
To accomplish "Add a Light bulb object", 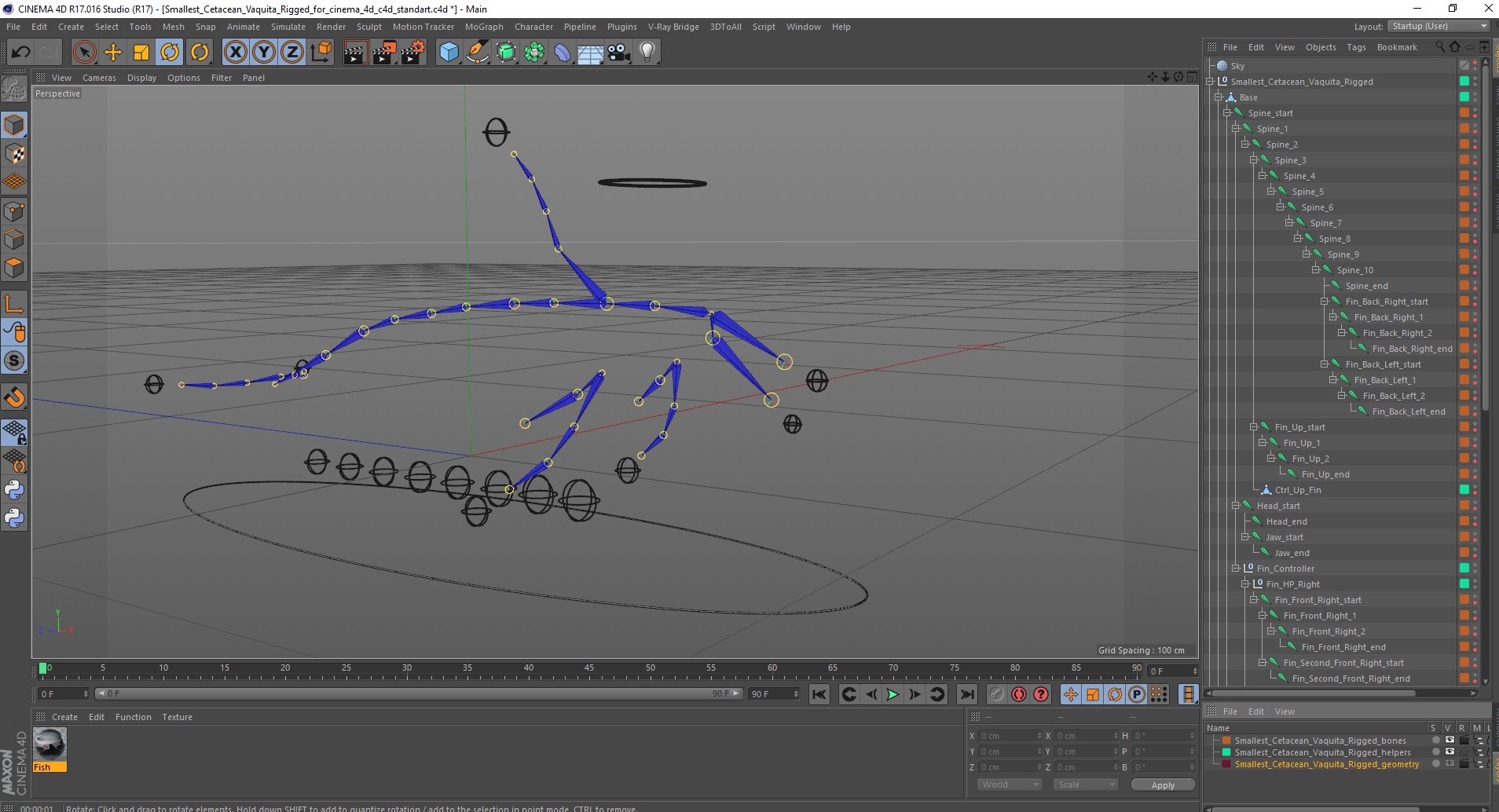I will click(647, 52).
